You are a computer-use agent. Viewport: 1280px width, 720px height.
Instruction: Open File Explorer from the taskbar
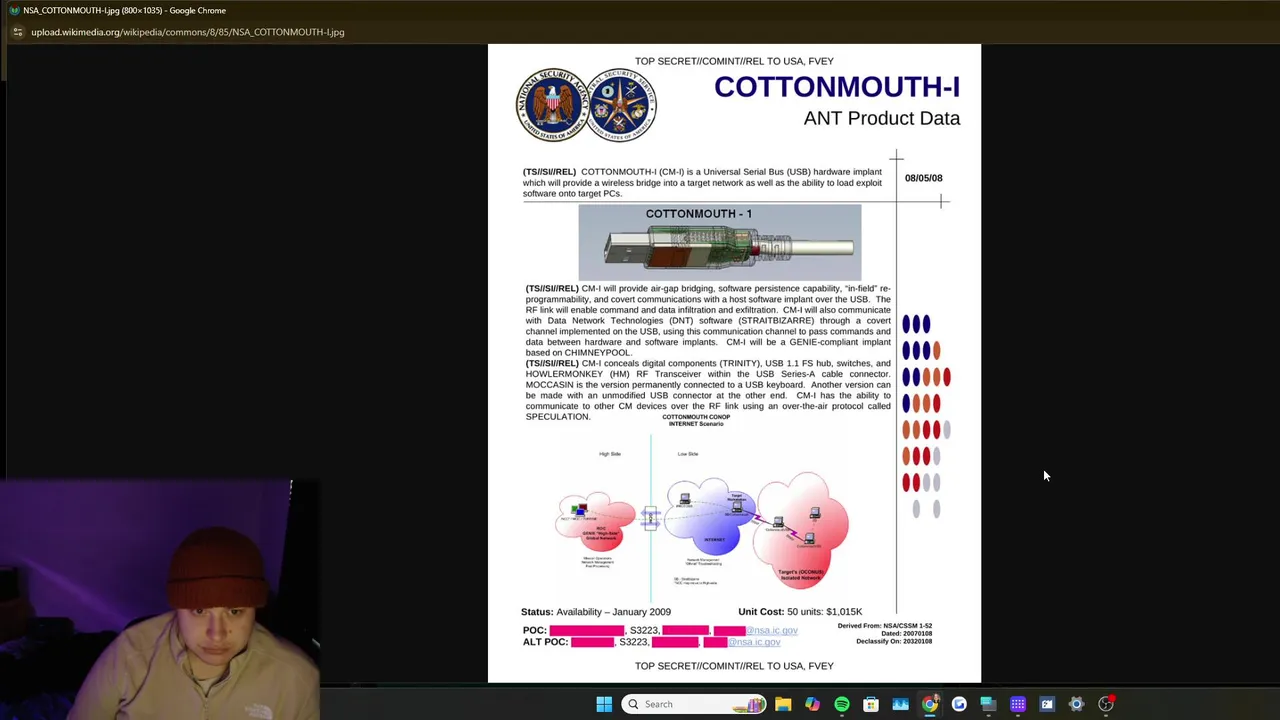pos(783,704)
